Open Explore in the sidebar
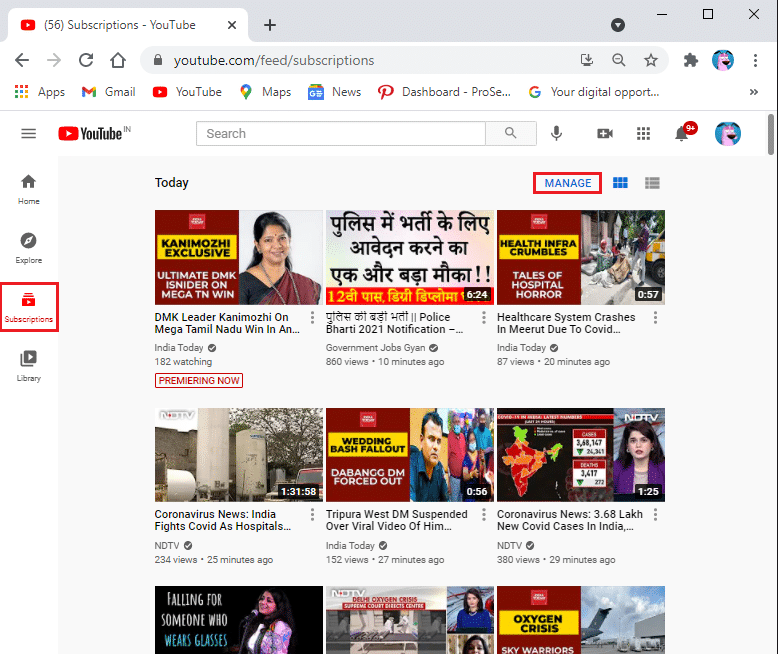The width and height of the screenshot is (778, 654). (x=28, y=247)
